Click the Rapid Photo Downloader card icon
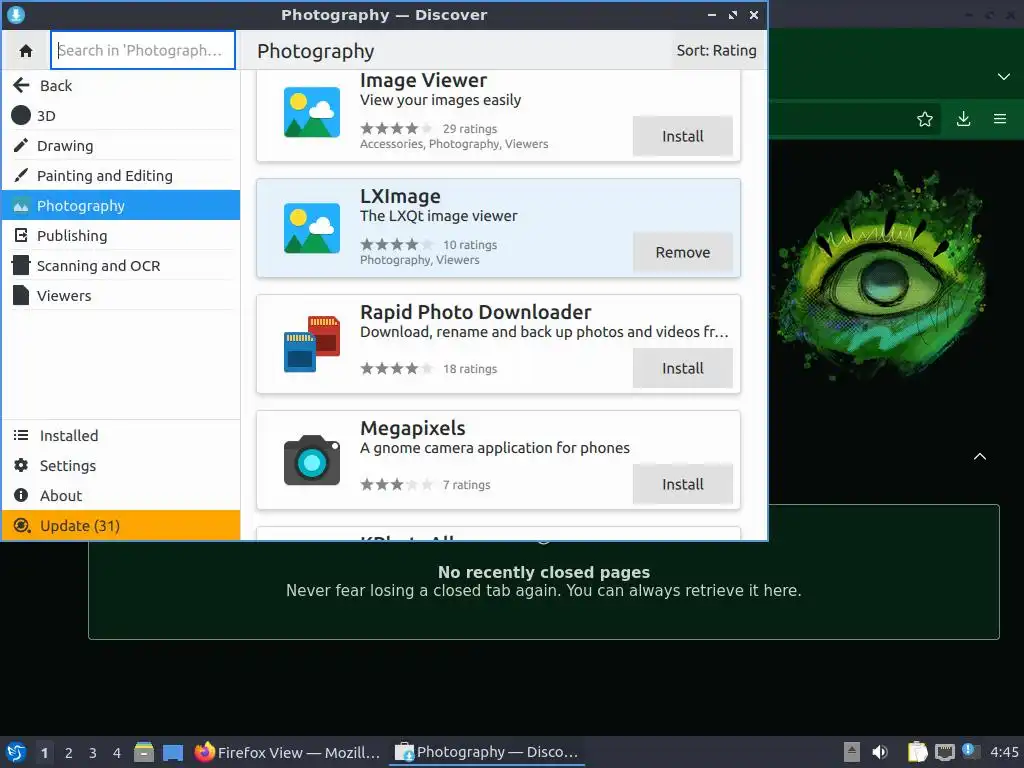The image size is (1024, 768). pyautogui.click(x=312, y=344)
